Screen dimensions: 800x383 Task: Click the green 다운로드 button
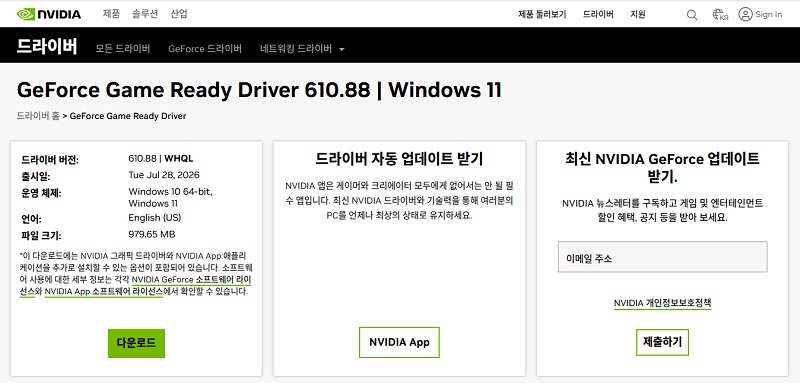(136, 343)
